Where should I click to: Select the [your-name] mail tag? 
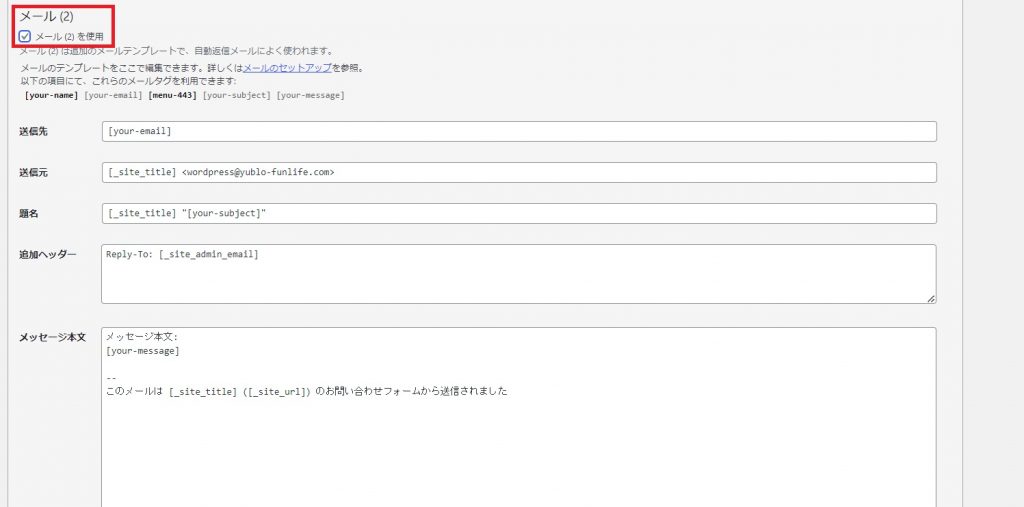point(51,95)
